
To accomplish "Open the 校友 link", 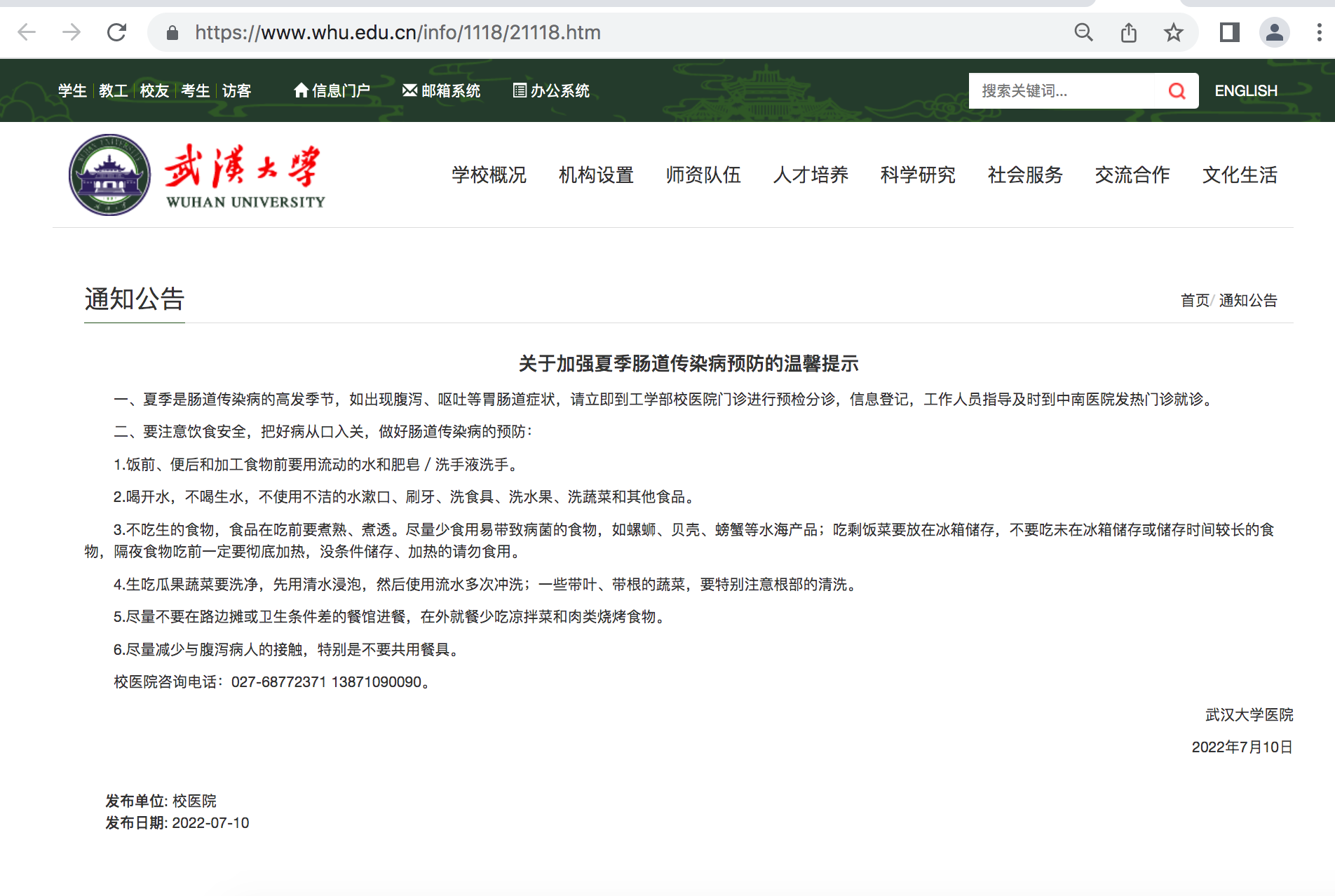I will click(x=154, y=90).
